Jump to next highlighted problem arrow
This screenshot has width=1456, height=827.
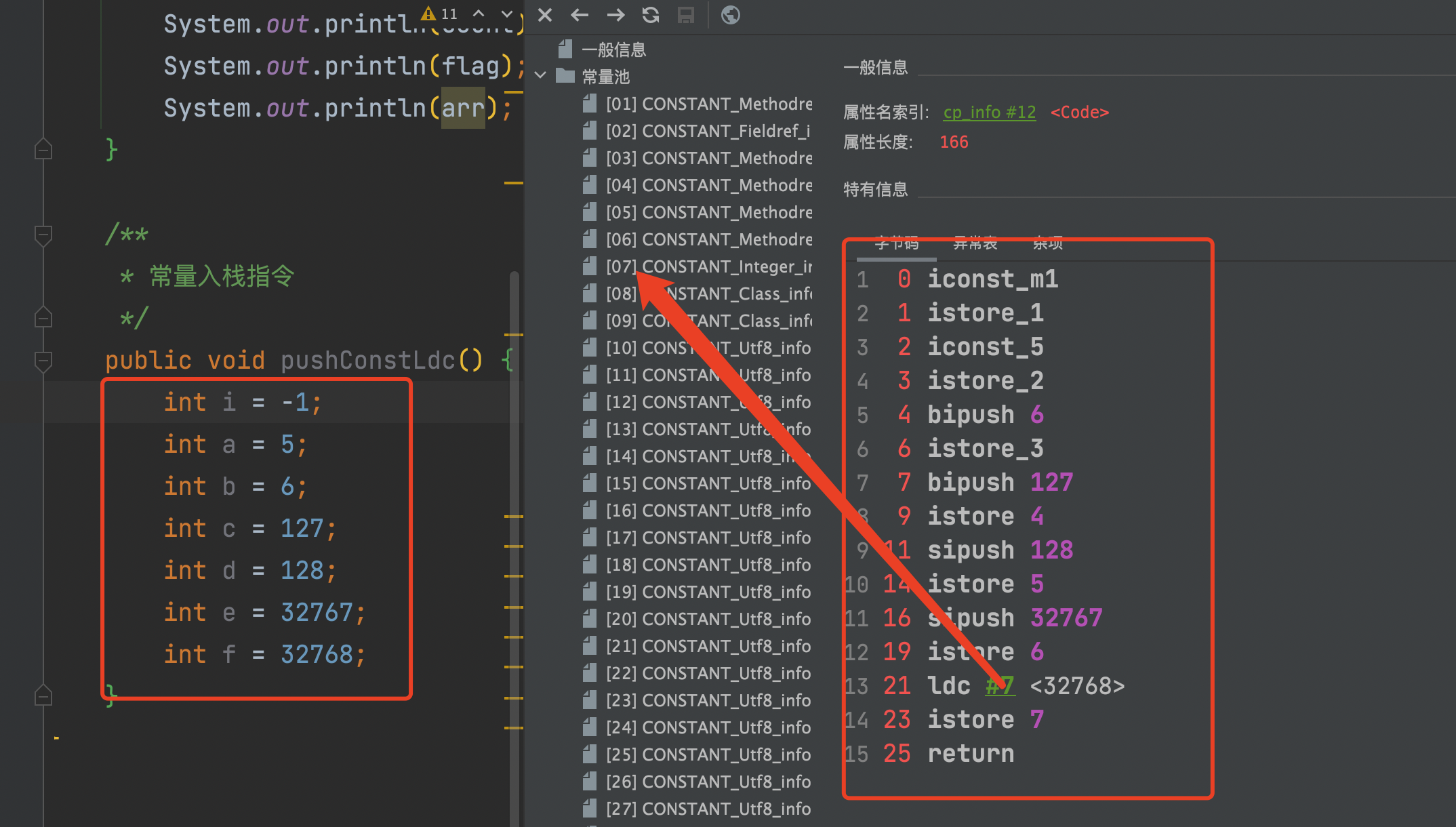click(x=506, y=14)
